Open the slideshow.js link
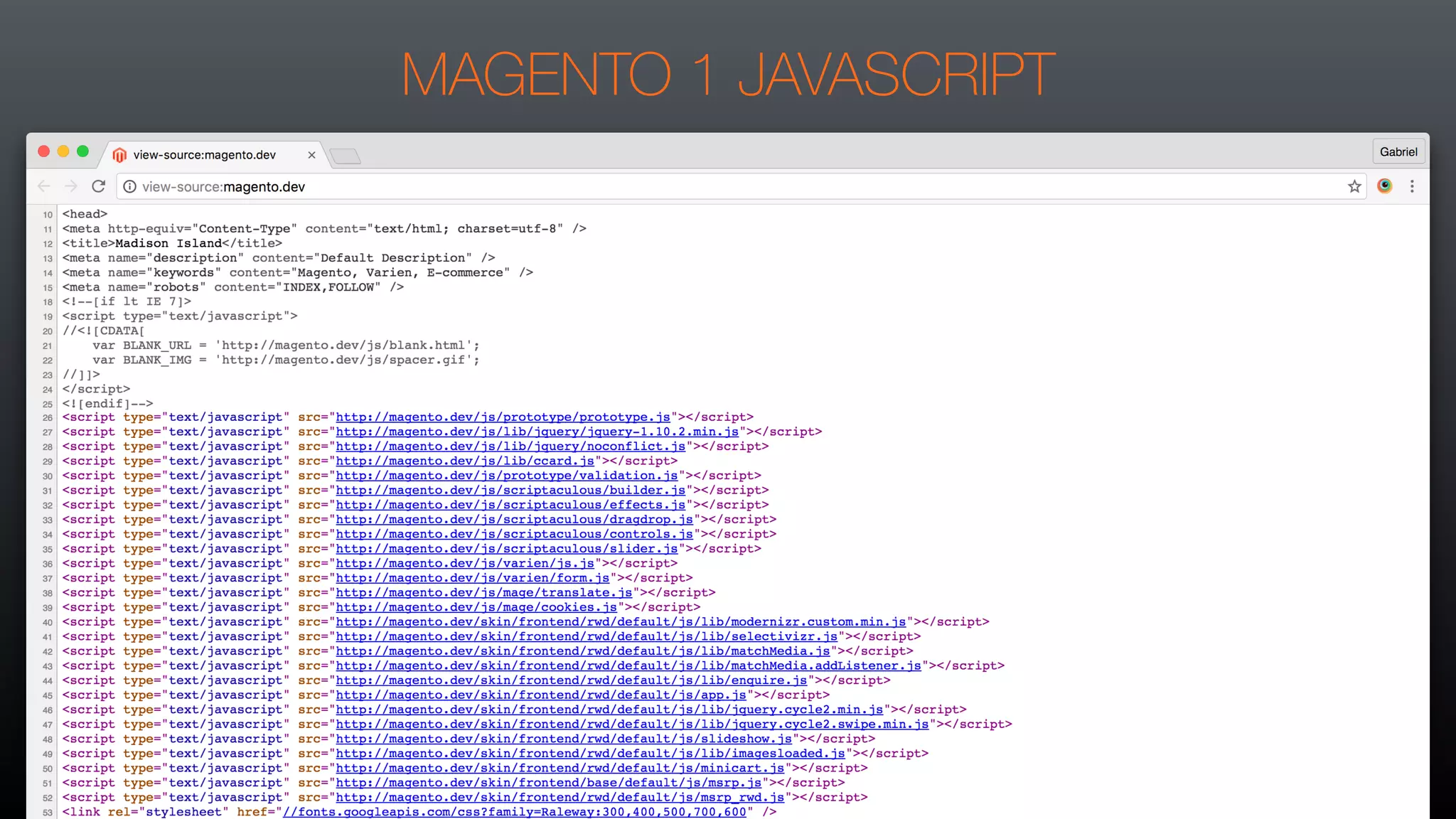The image size is (1456, 819). click(x=564, y=739)
